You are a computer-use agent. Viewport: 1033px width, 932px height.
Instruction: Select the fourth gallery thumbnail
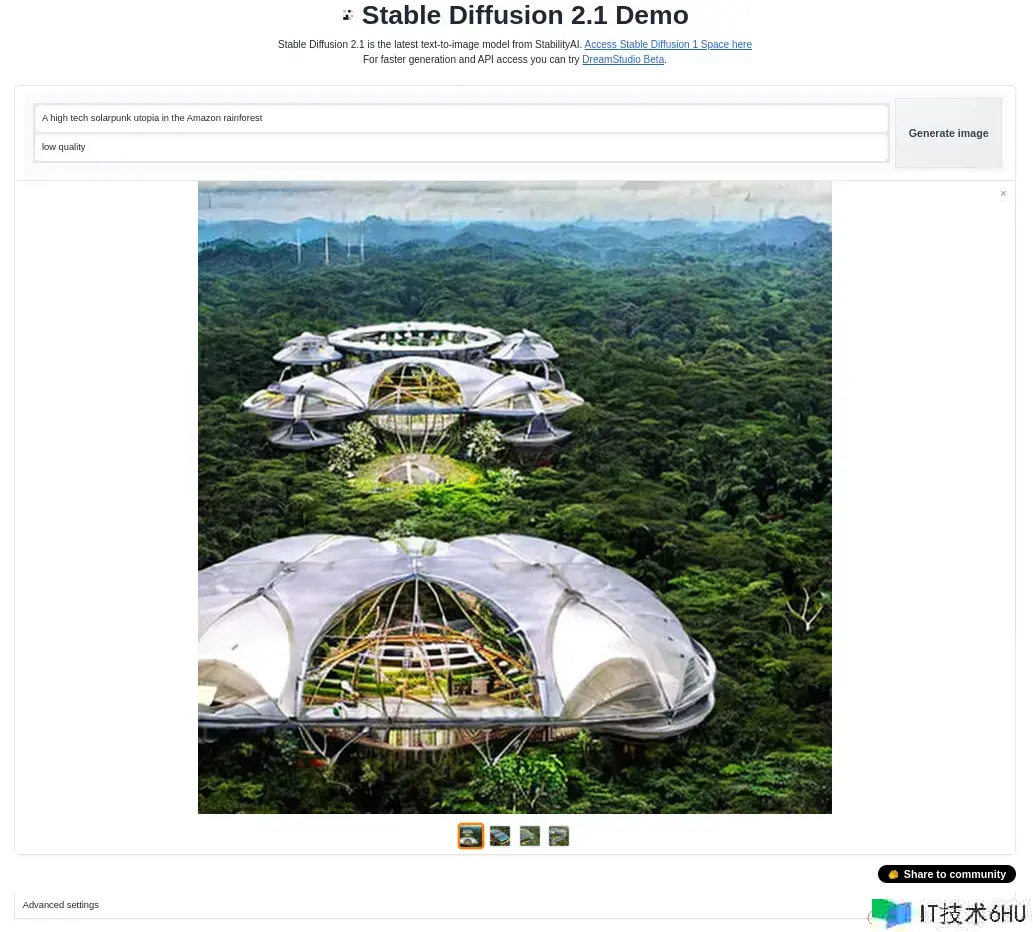(559, 836)
